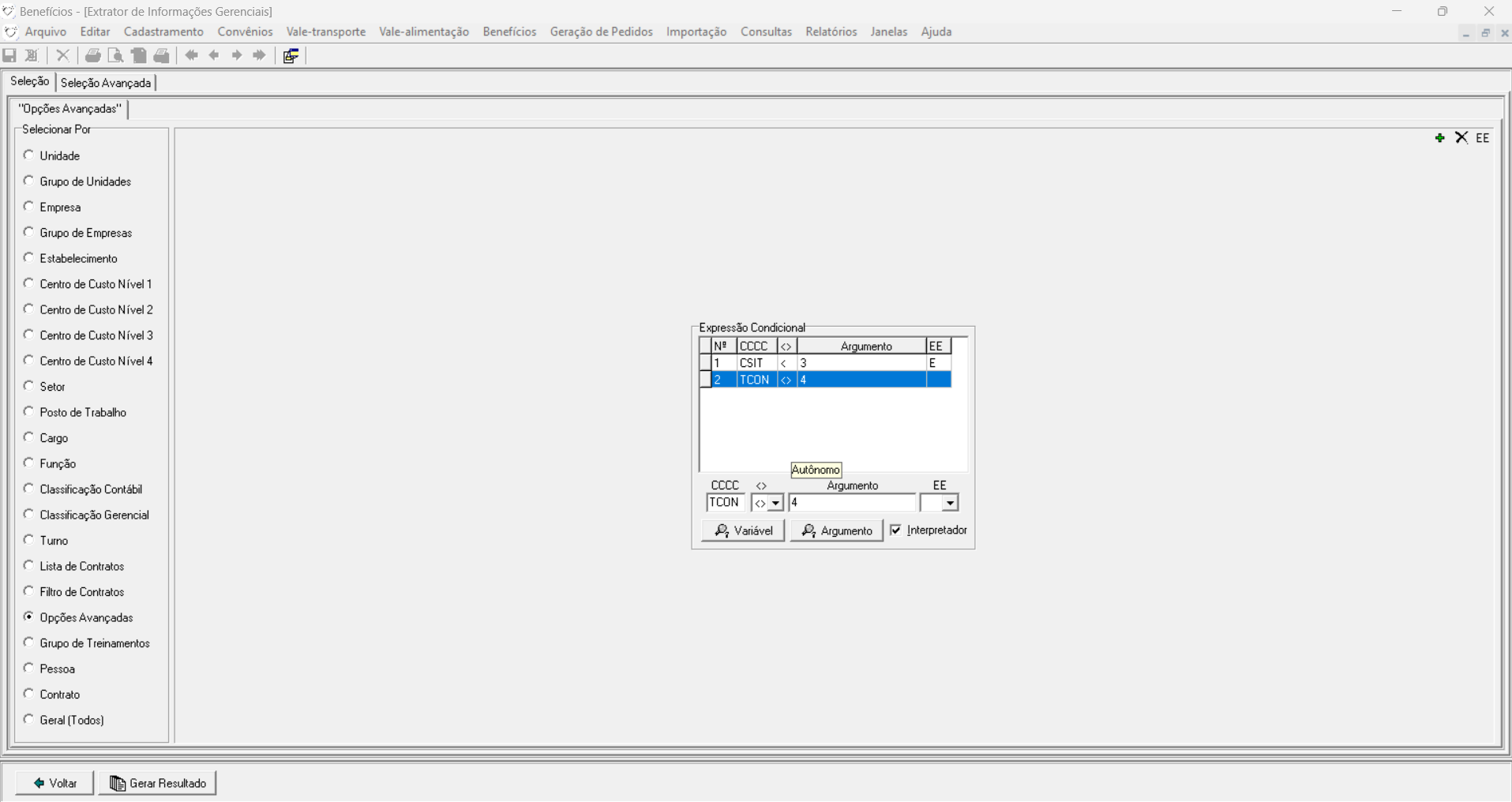Click the Print Preview magnifier page icon
The height and width of the screenshot is (802, 1512).
click(115, 55)
